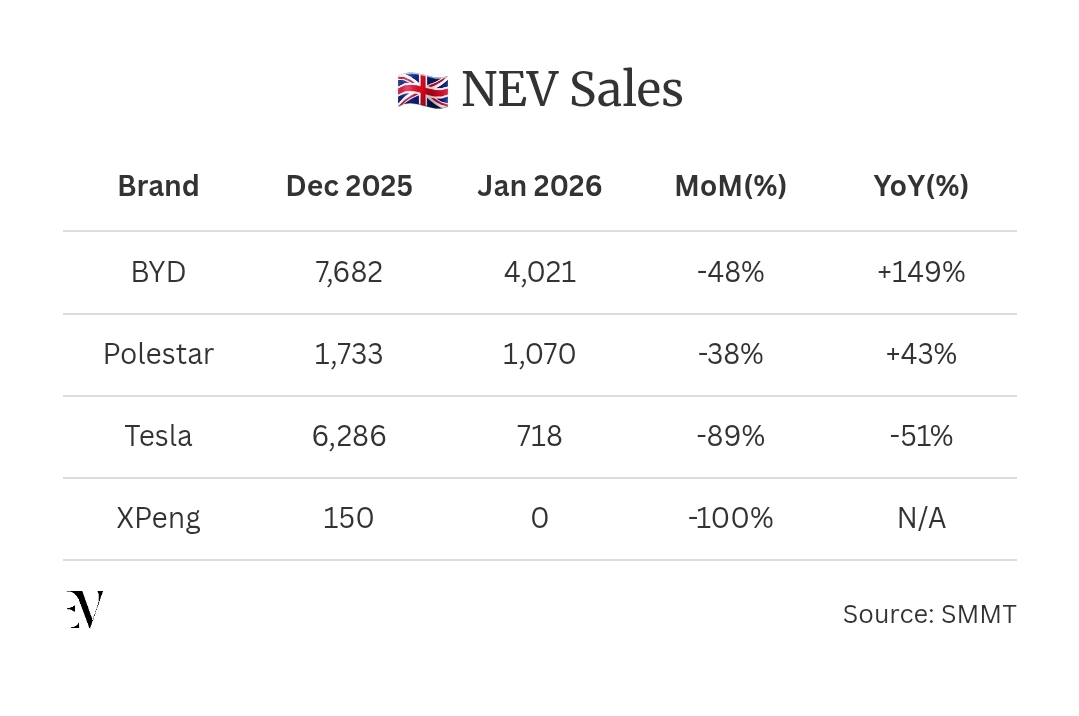Click the YoY(%) column header
The height and width of the screenshot is (716, 1079).
pyautogui.click(x=921, y=186)
